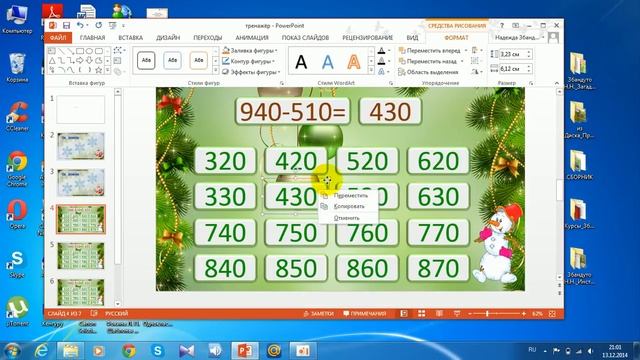Screen dimensions: 640x360
Task: Select the triangle shape in gallery
Action: pos(52,61)
